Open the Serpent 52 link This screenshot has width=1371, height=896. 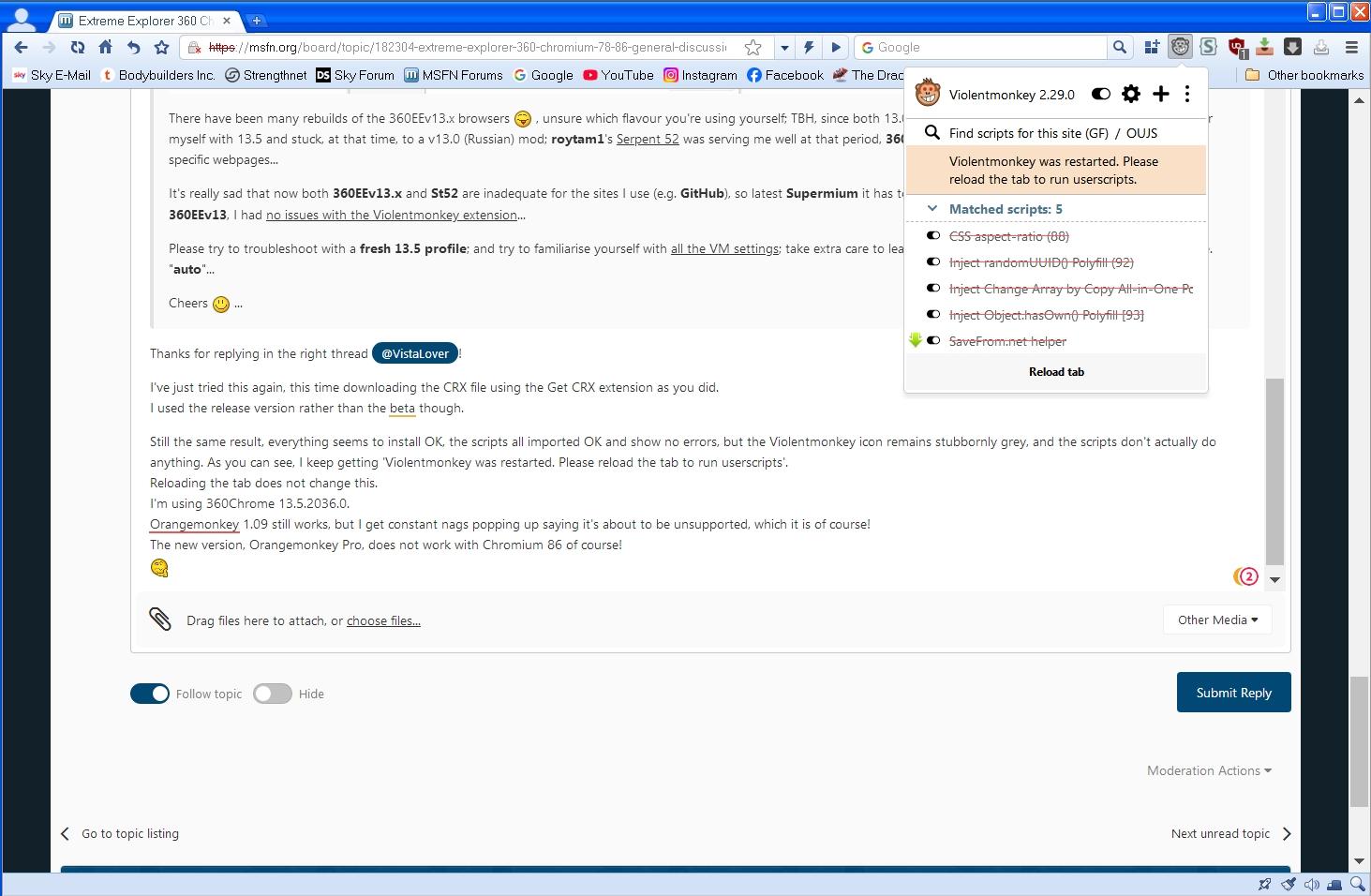pos(648,139)
